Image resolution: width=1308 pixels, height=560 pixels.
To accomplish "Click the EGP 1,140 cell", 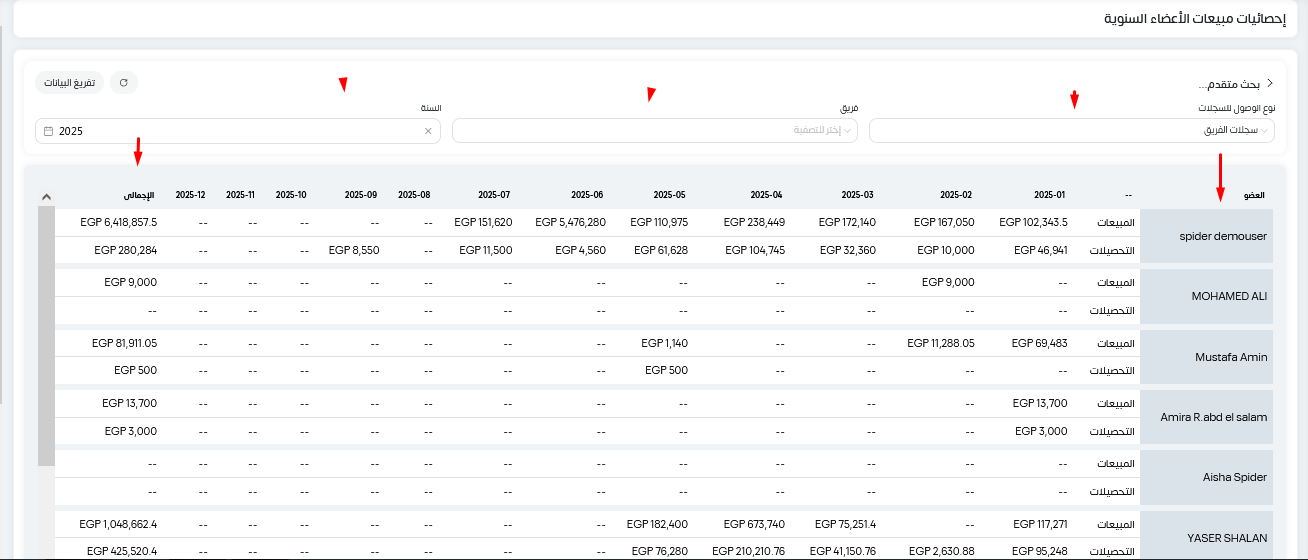I will [x=664, y=343].
